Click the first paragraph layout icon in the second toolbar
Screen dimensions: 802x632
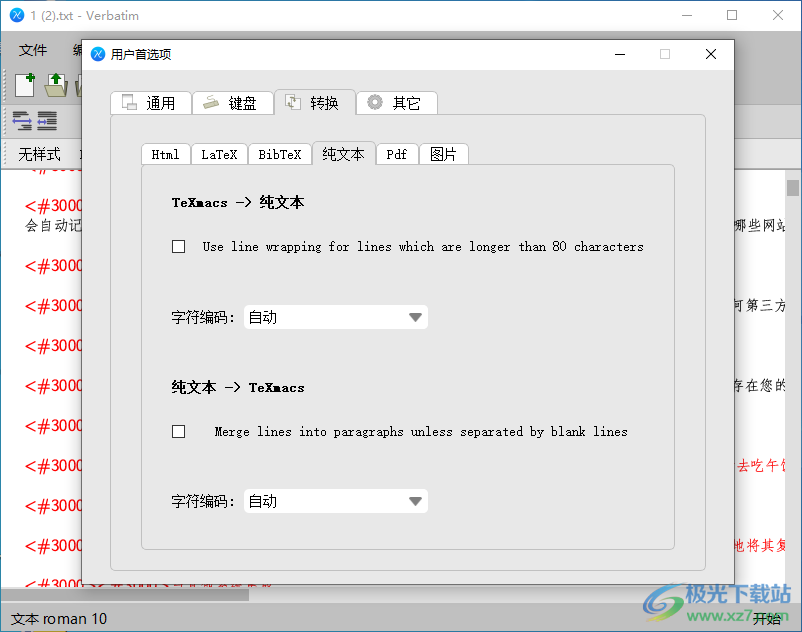tap(22, 121)
